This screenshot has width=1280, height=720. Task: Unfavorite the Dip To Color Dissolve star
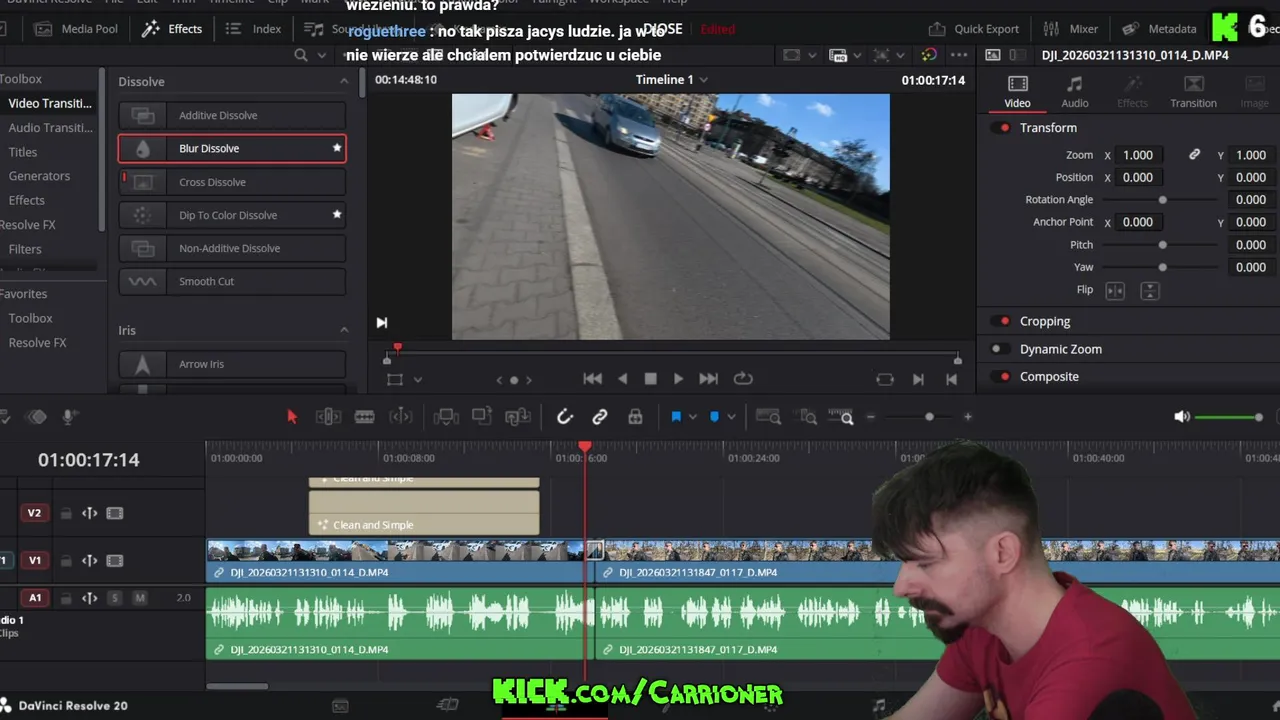(x=337, y=214)
